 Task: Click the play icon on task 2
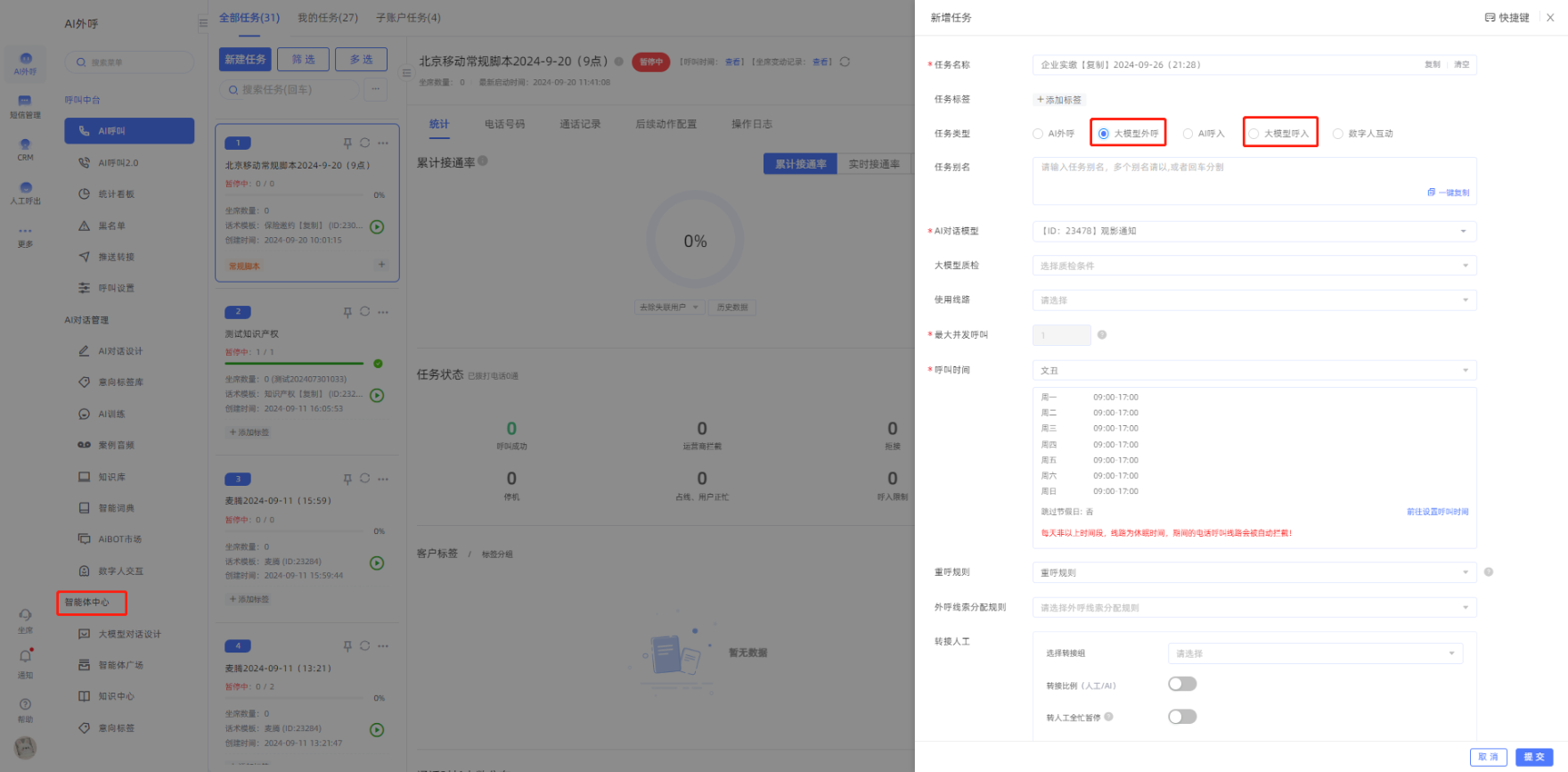tap(377, 395)
